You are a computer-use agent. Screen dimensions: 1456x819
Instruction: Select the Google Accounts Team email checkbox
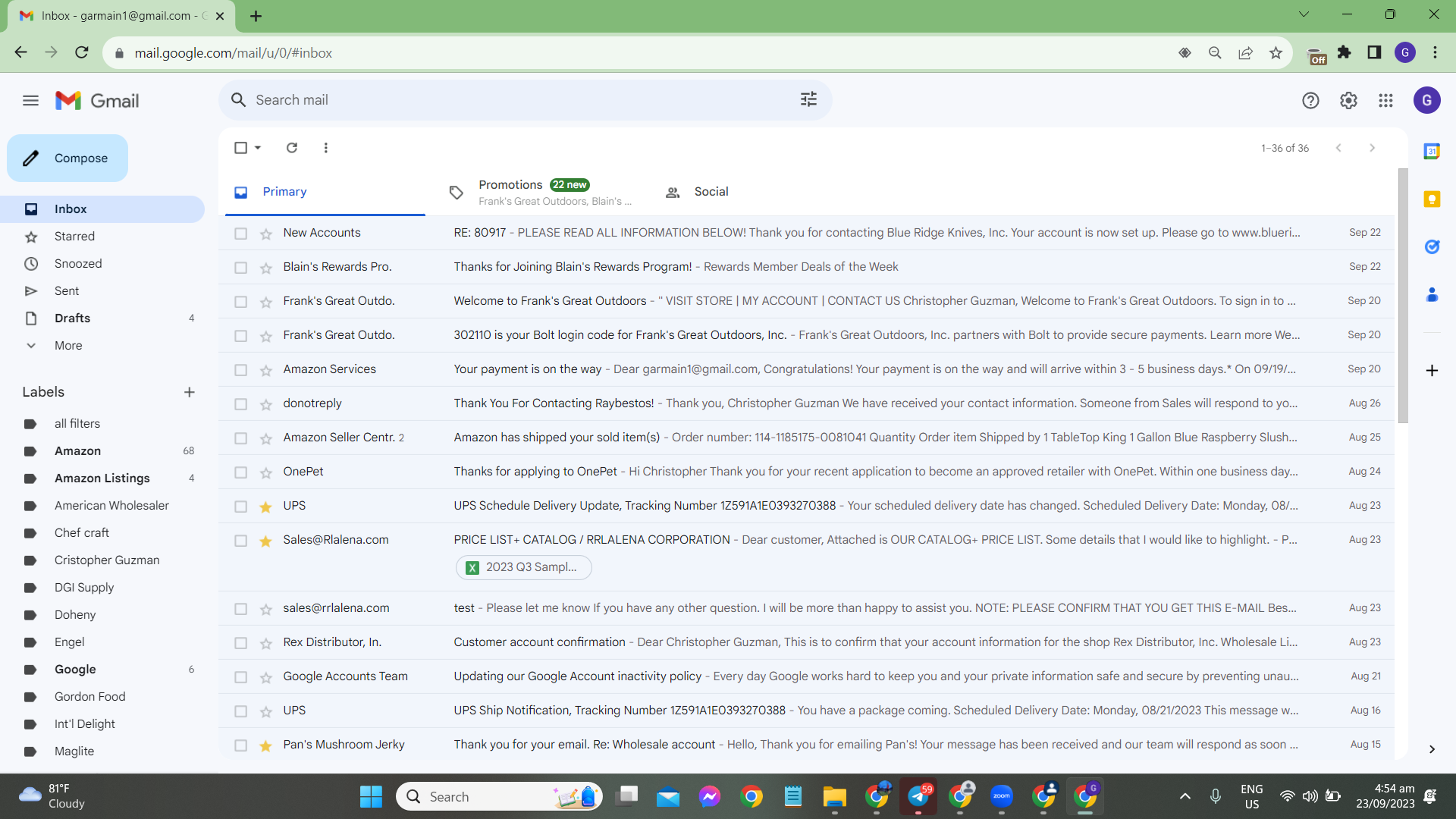[240, 677]
